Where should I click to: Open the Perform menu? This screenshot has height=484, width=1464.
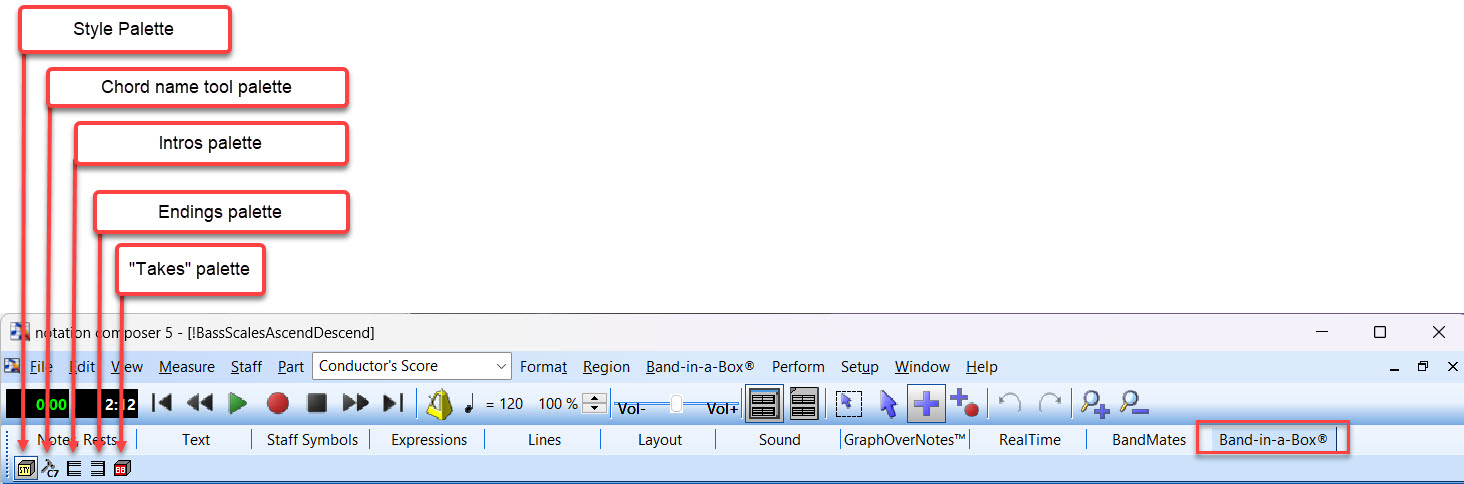point(798,367)
